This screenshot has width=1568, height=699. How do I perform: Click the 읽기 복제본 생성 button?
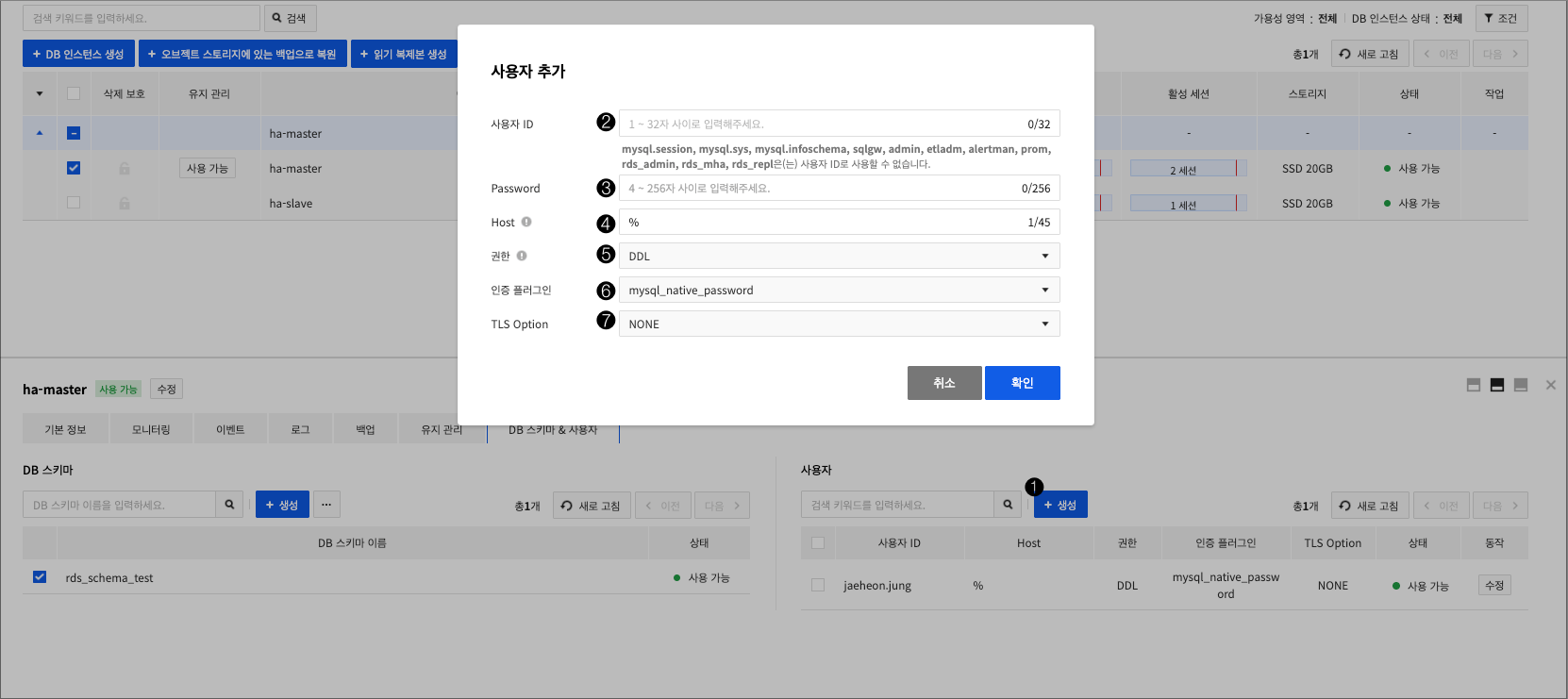404,54
